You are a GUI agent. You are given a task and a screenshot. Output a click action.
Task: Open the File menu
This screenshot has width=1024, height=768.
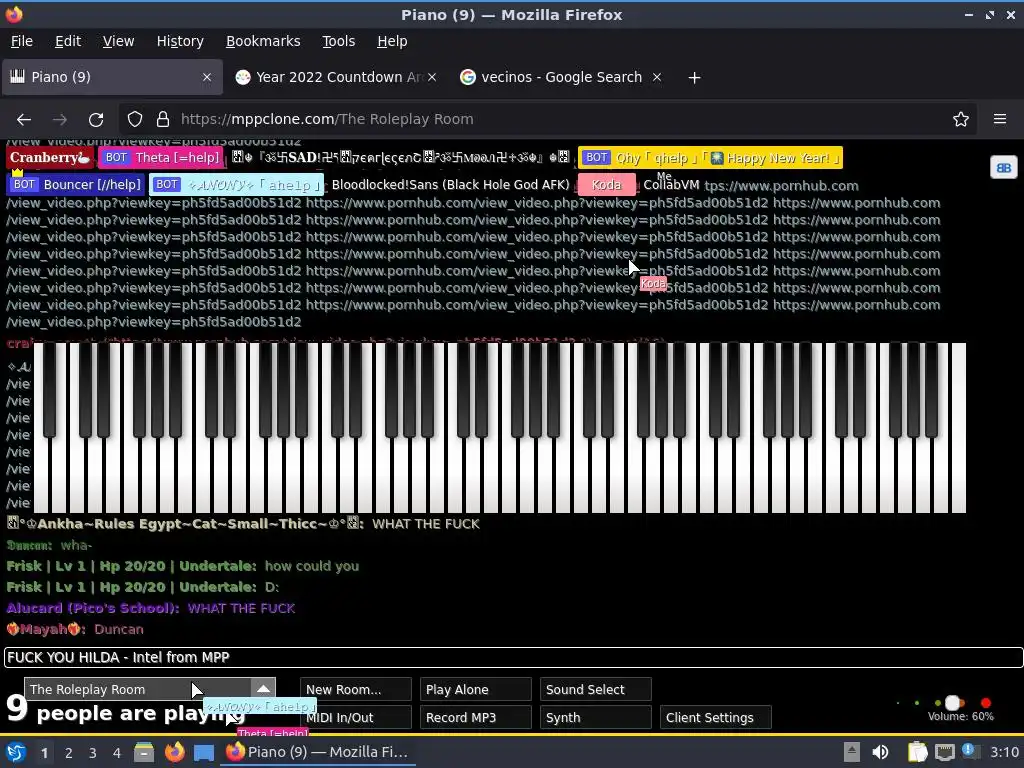(x=22, y=41)
